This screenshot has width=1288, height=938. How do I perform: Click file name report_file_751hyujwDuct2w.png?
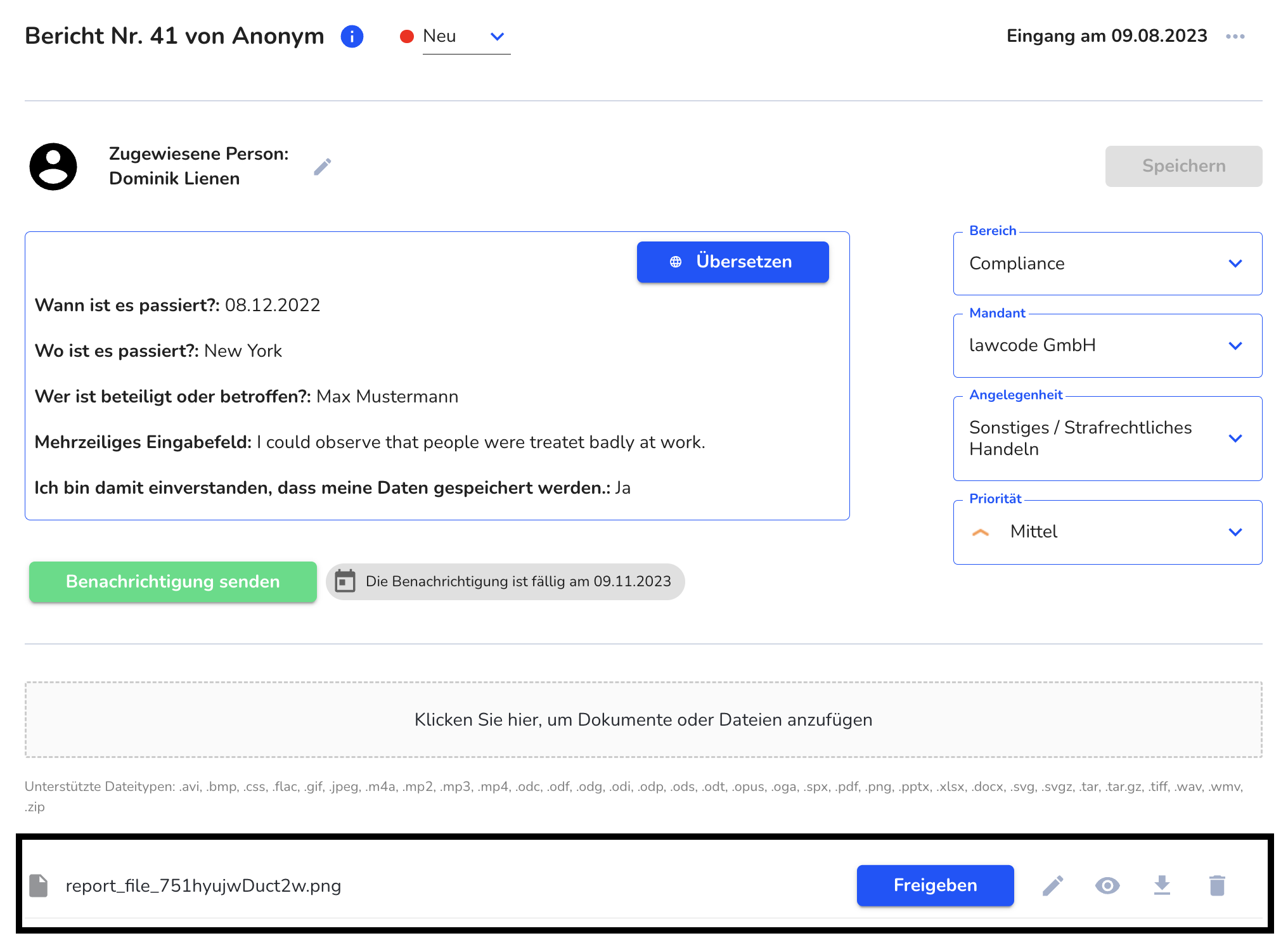(x=203, y=886)
